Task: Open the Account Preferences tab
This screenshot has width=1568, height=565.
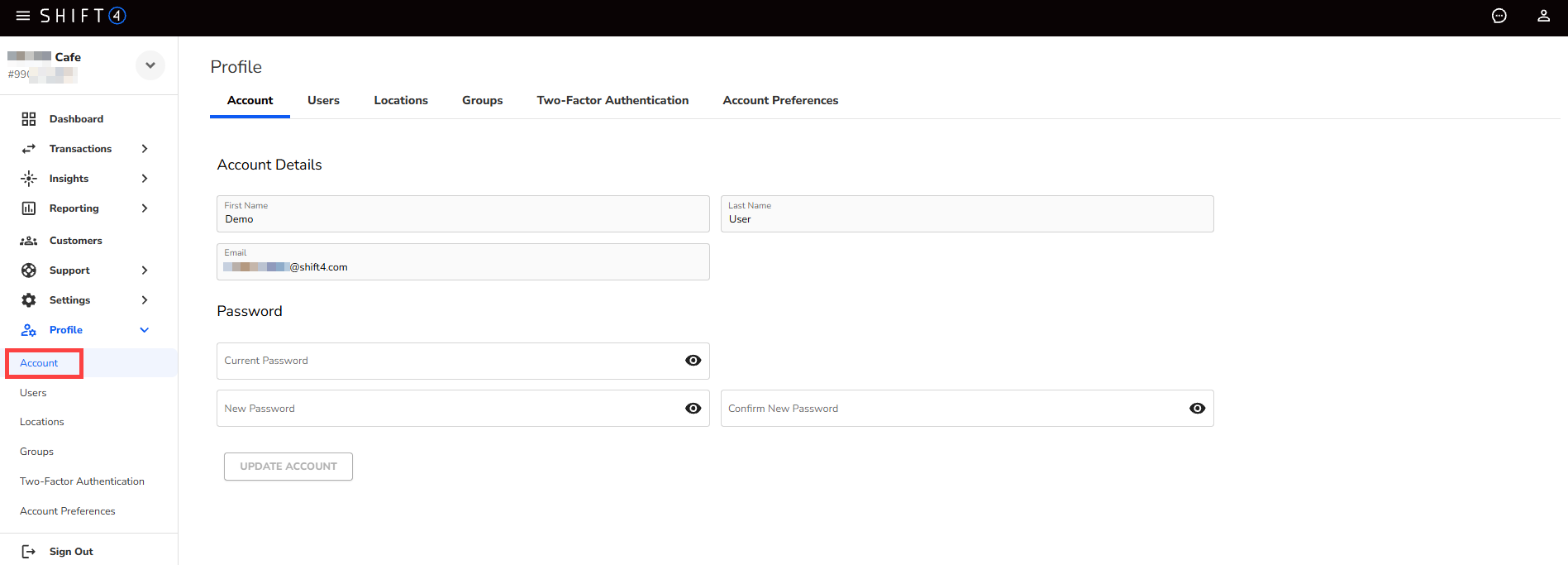Action: pyautogui.click(x=779, y=100)
